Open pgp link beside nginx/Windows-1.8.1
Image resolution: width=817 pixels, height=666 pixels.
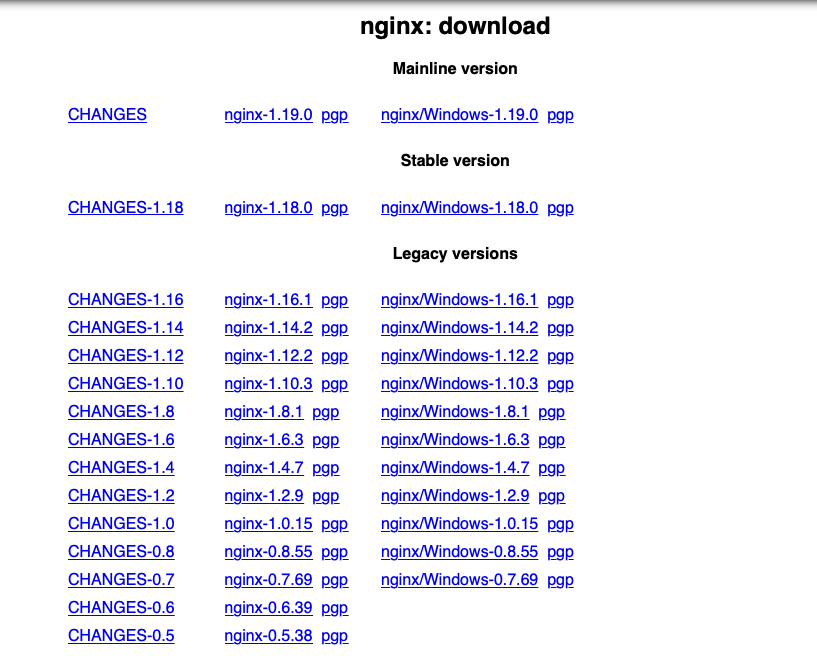point(551,412)
